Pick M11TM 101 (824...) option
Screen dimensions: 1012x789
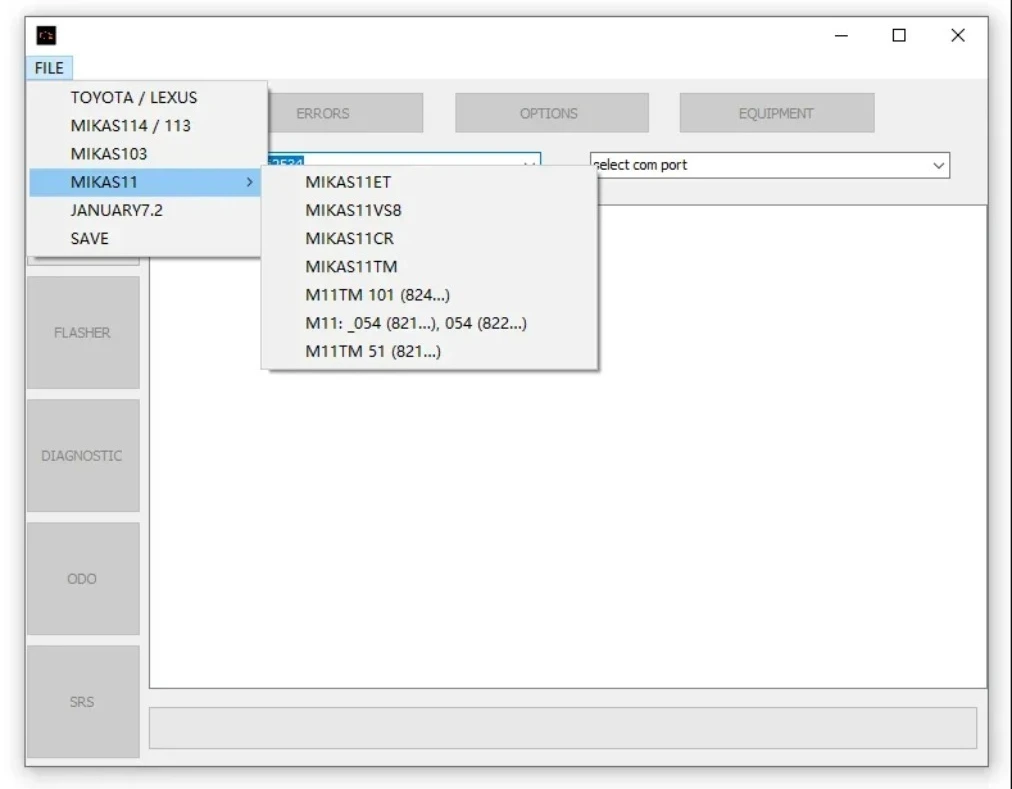[x=429, y=295]
